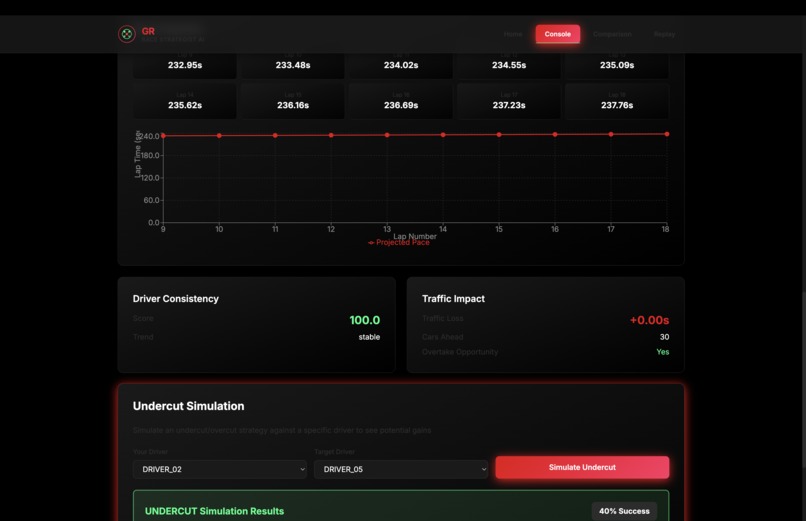Select the chart data point at lap 13

pos(387,135)
